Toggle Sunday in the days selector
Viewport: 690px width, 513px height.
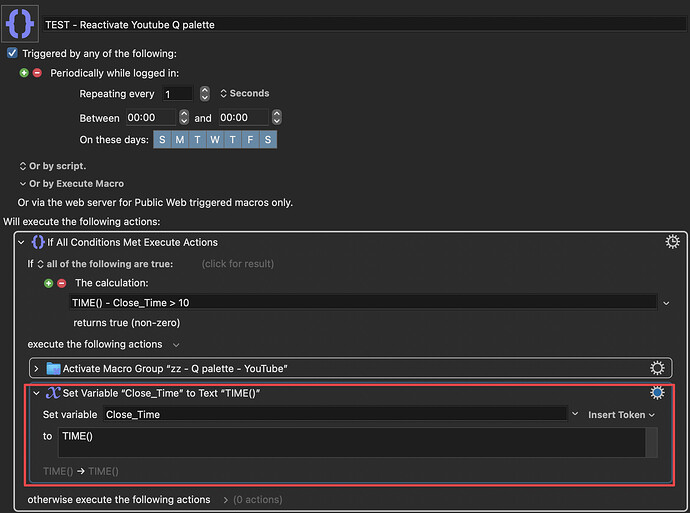coord(162,140)
